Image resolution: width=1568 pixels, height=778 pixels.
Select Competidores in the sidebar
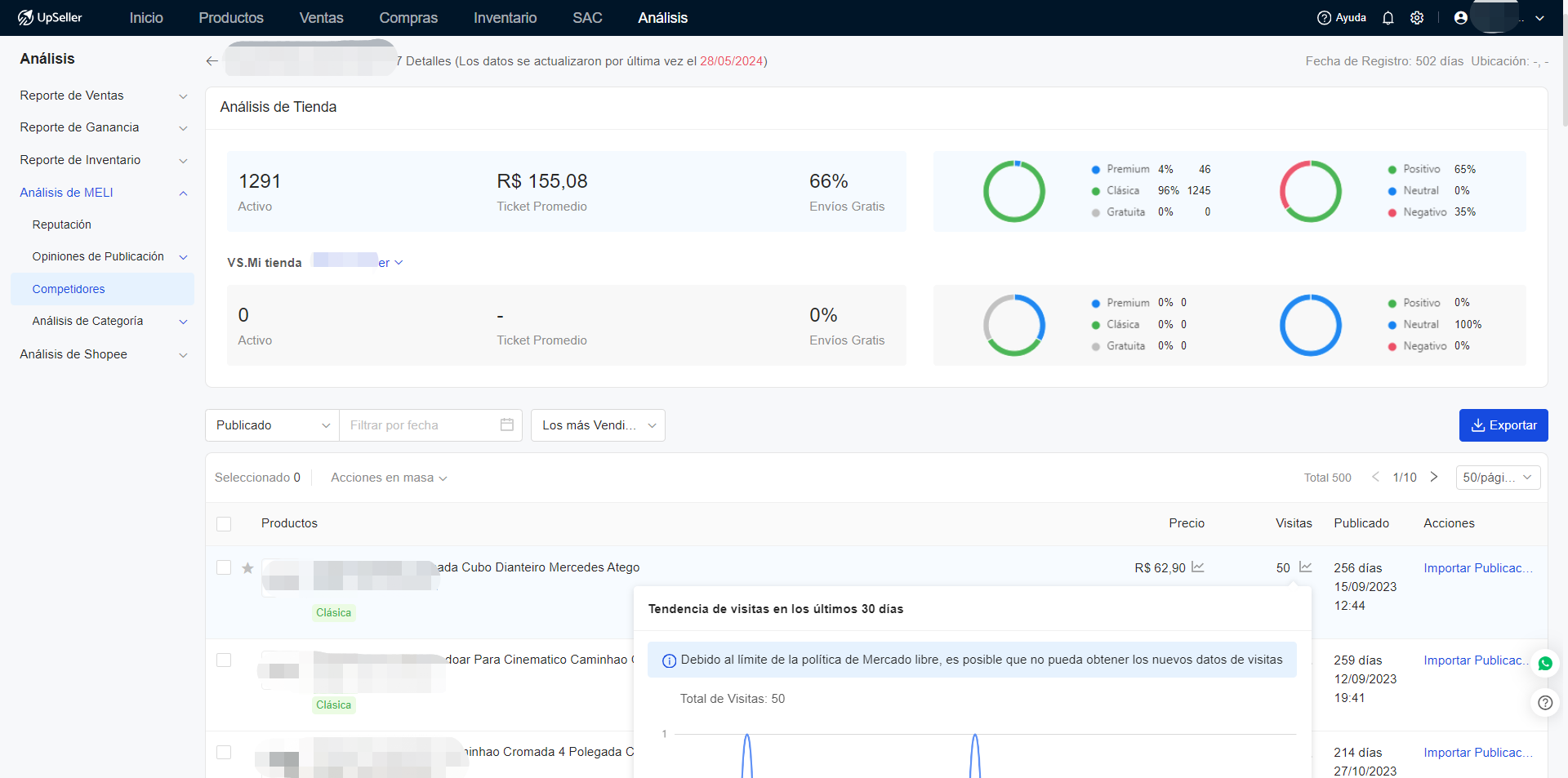click(x=103, y=289)
